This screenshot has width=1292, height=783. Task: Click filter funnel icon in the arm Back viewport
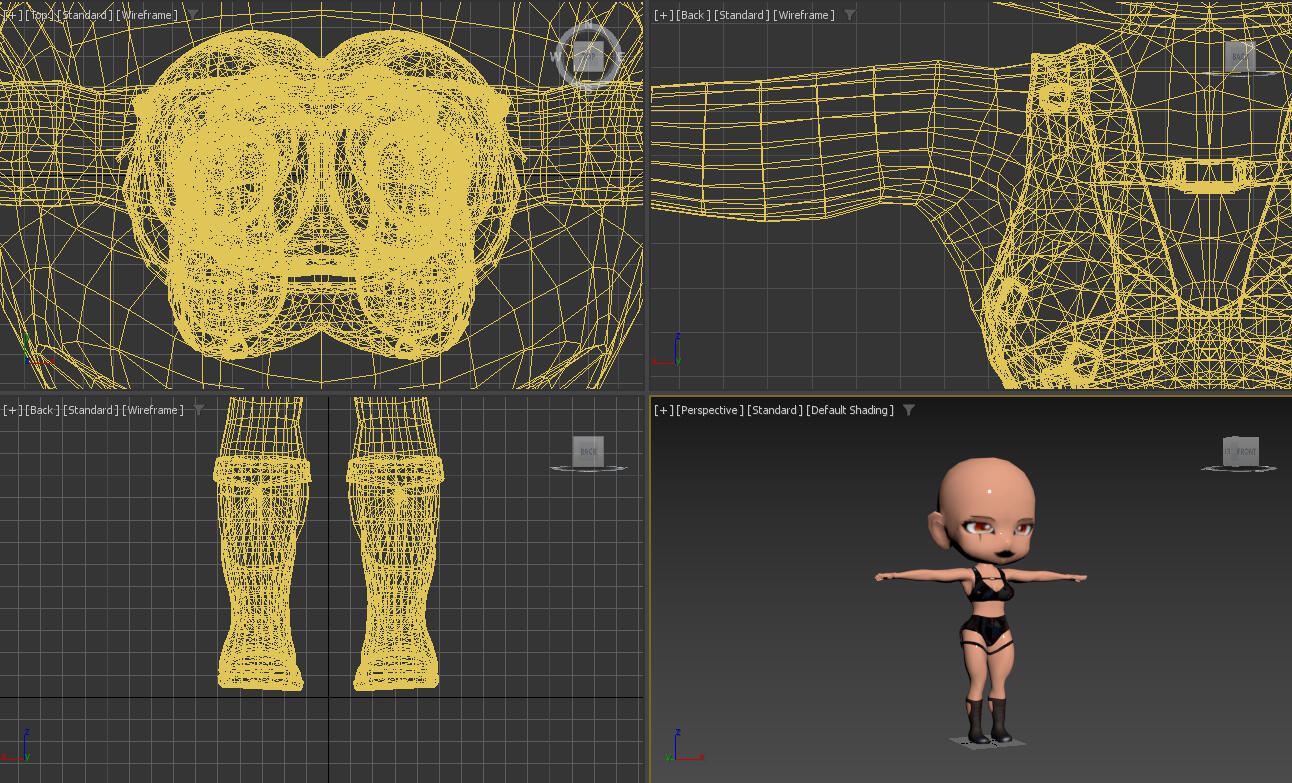click(x=850, y=15)
